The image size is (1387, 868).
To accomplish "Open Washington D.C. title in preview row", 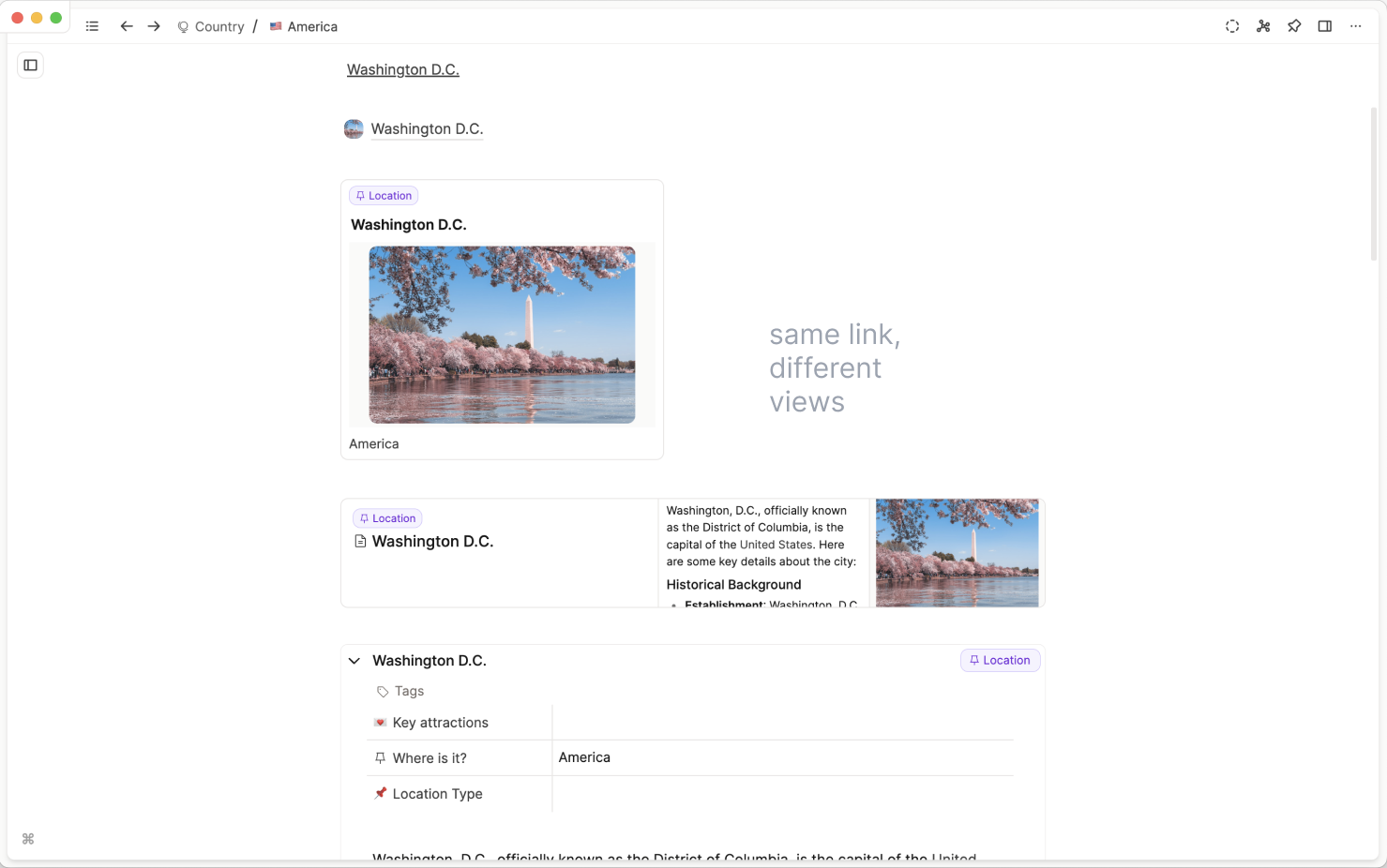I will [x=432, y=542].
